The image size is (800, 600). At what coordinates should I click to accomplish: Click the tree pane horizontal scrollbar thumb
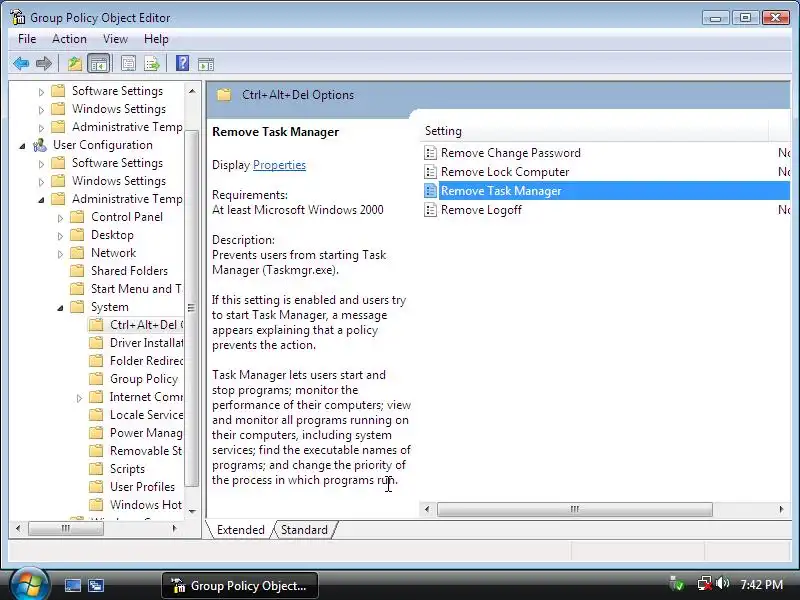[x=66, y=529]
